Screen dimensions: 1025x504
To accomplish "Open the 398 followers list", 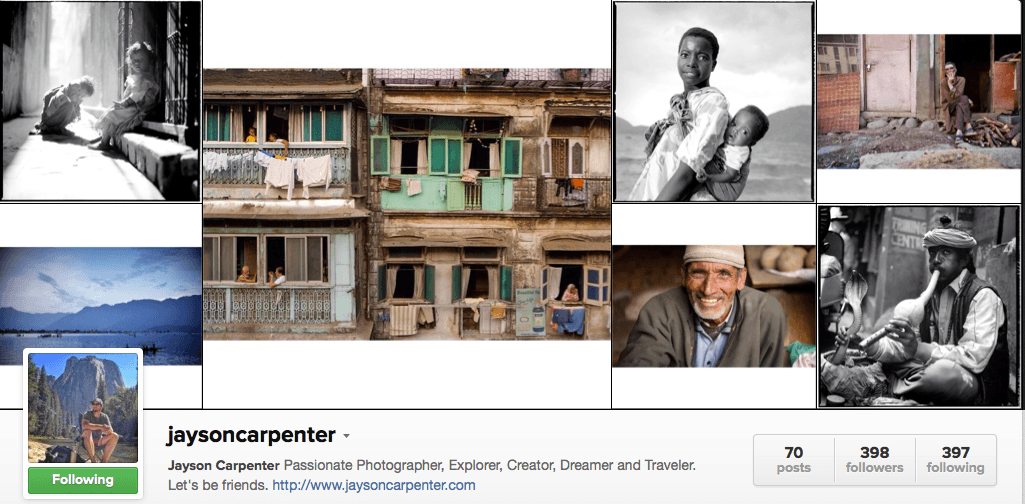I will 875,460.
